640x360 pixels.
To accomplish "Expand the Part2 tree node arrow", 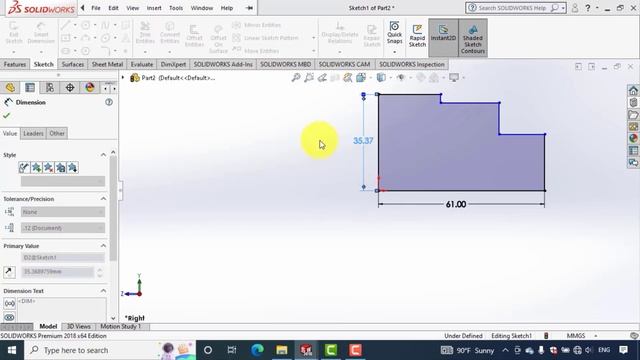I will tap(123, 77).
